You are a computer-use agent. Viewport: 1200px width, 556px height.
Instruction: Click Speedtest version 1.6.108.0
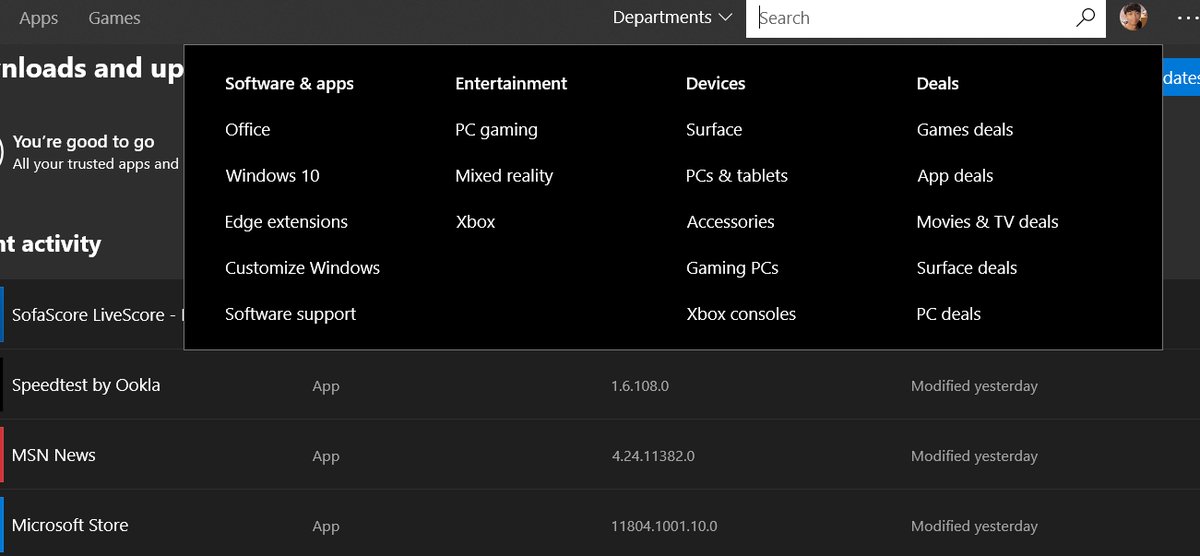[x=640, y=386]
